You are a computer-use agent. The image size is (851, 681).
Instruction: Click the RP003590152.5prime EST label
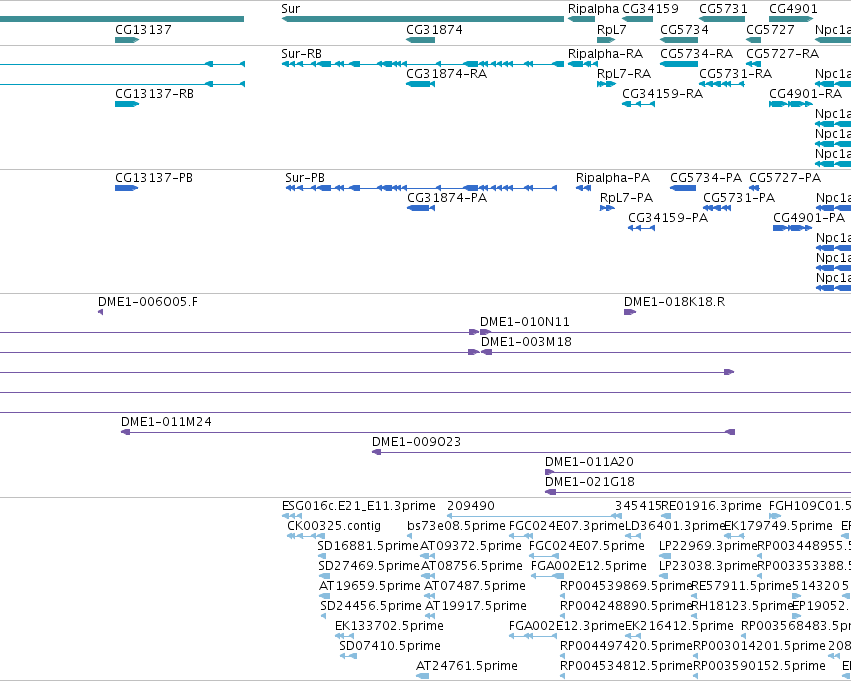click(760, 666)
